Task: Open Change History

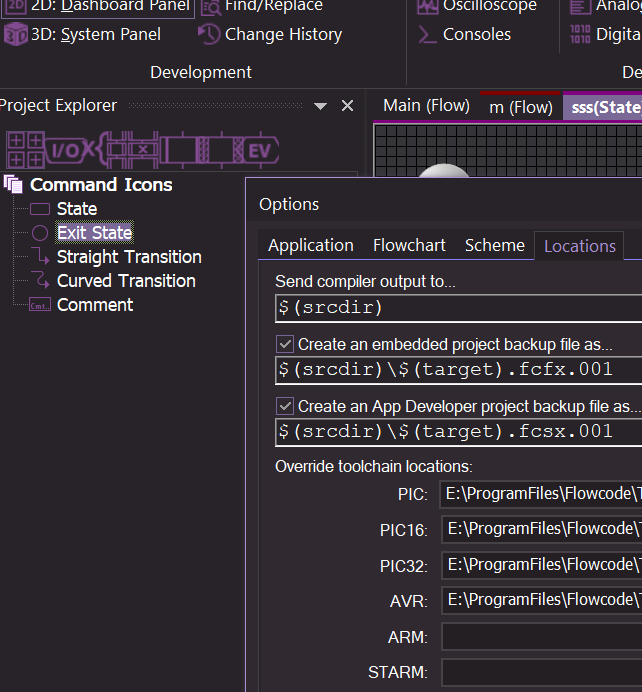Action: click(x=270, y=34)
